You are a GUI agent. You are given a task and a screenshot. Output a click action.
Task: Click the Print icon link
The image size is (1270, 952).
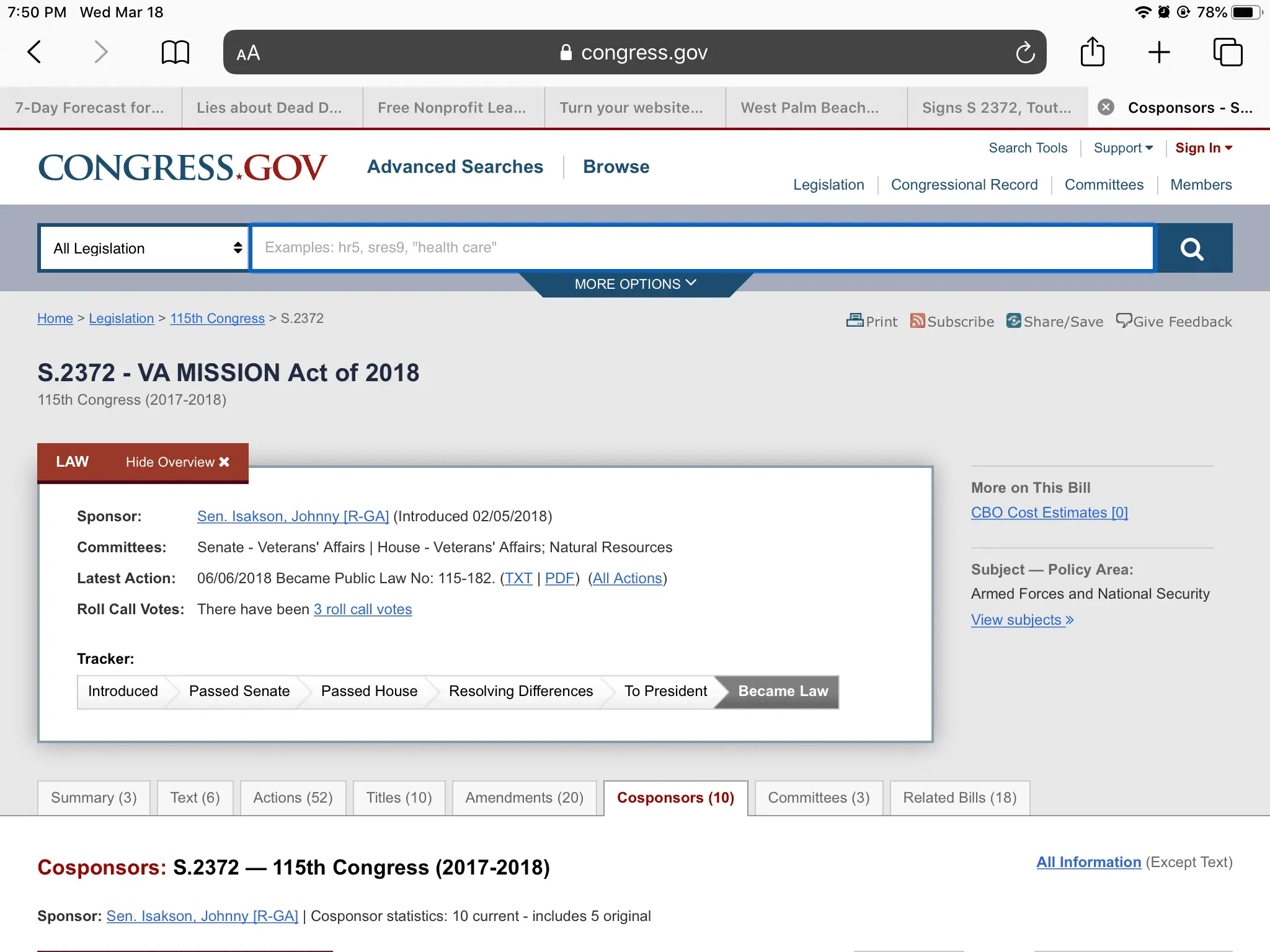coord(872,321)
